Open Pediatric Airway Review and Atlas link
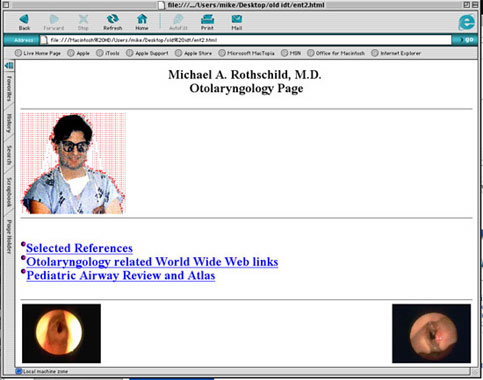The height and width of the screenshot is (380, 483). (x=121, y=275)
